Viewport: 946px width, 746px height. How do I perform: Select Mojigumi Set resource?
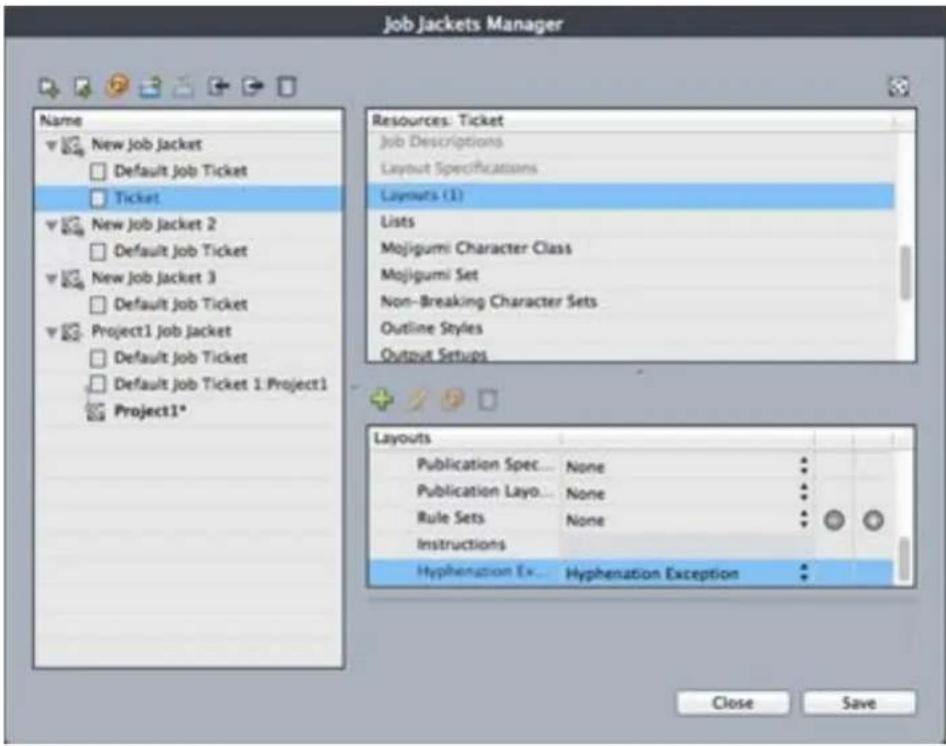pyautogui.click(x=429, y=275)
